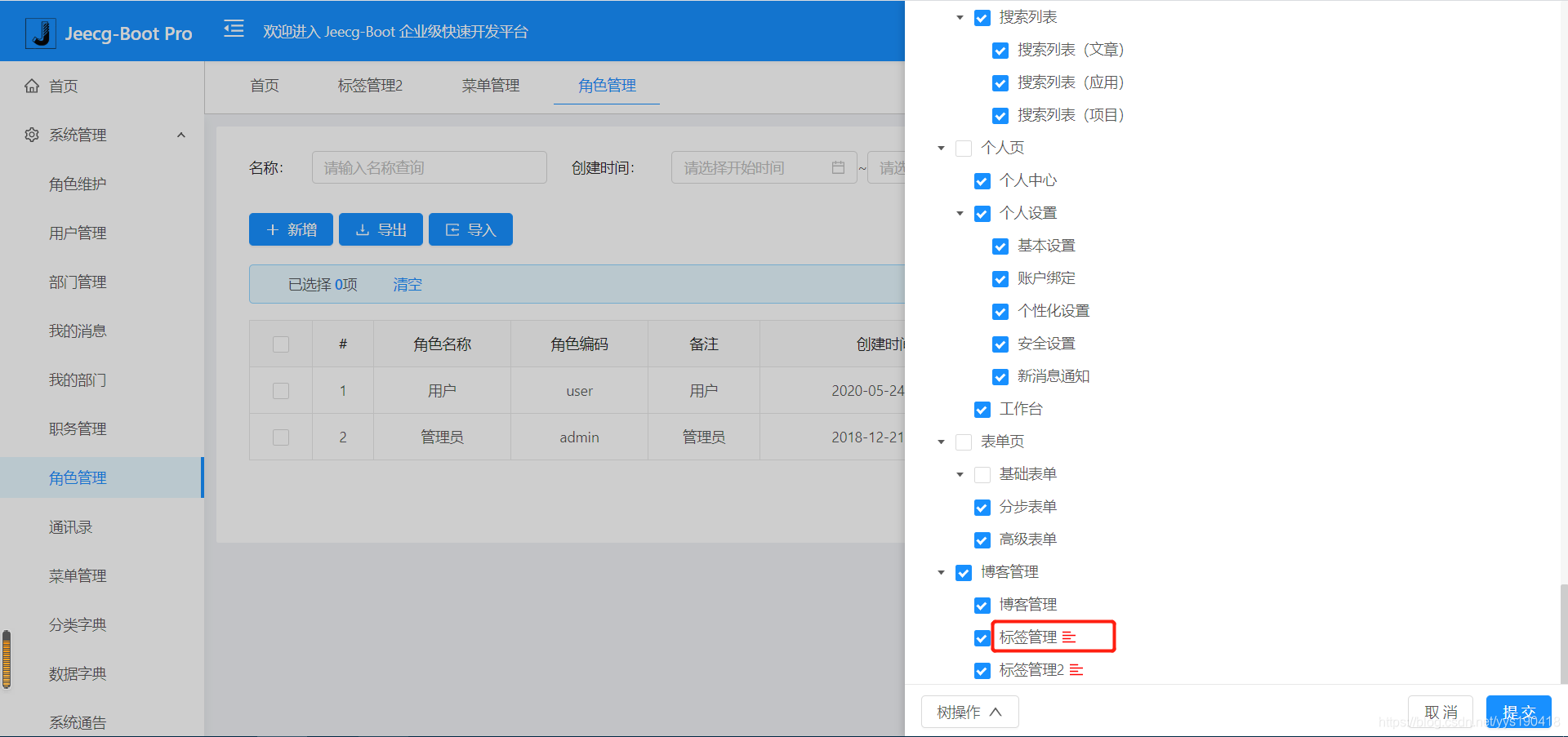Collapse the 表单页 tree node
The image size is (1568, 737).
941,442
